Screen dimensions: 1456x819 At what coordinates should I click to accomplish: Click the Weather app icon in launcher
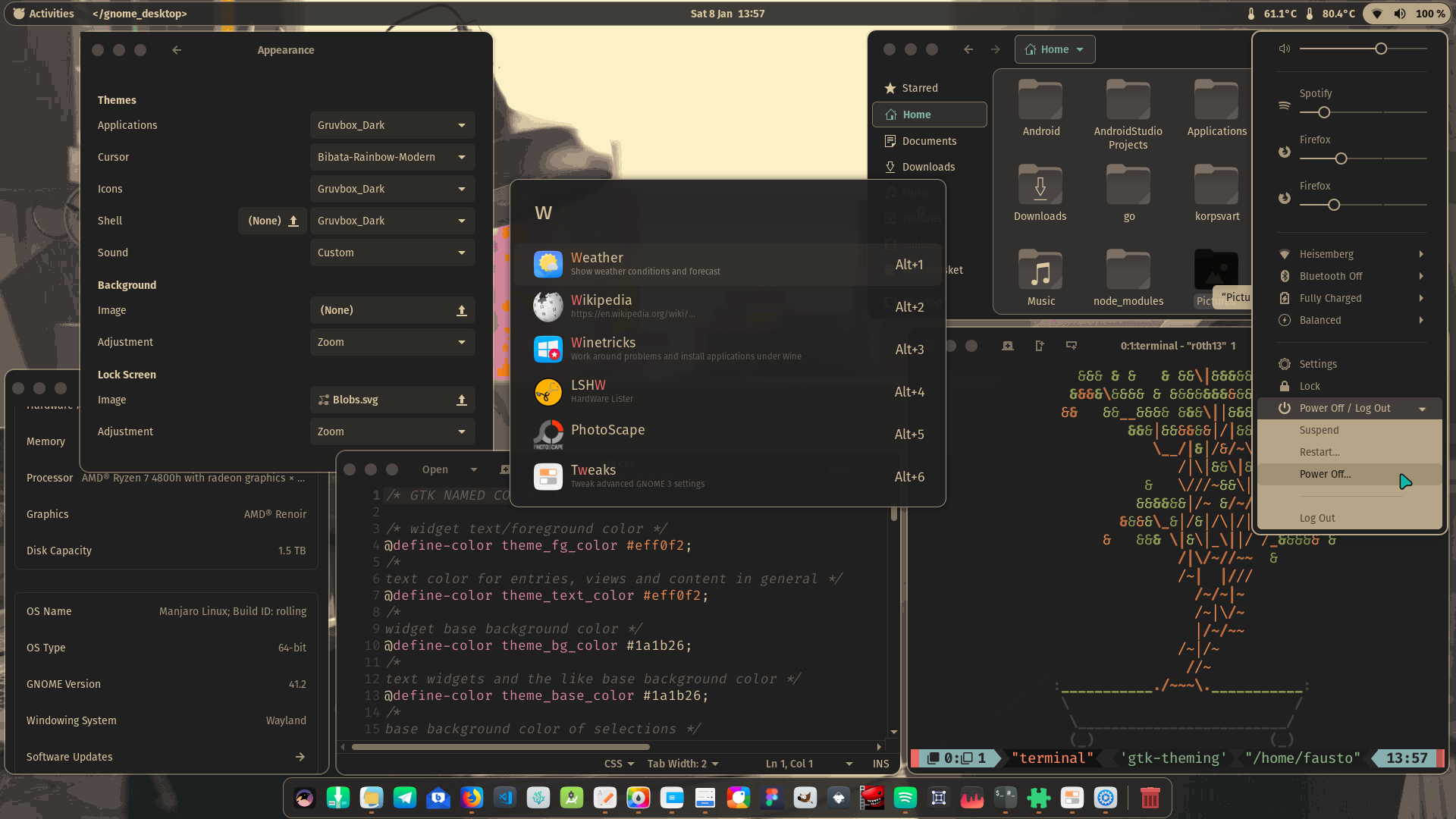point(548,264)
